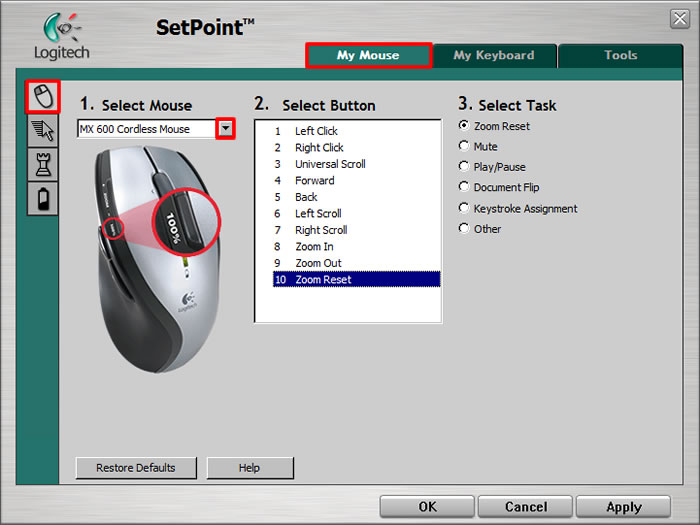Screen dimensions: 700x525
Task: Switch to the My Keyboard tab
Action: tap(494, 55)
